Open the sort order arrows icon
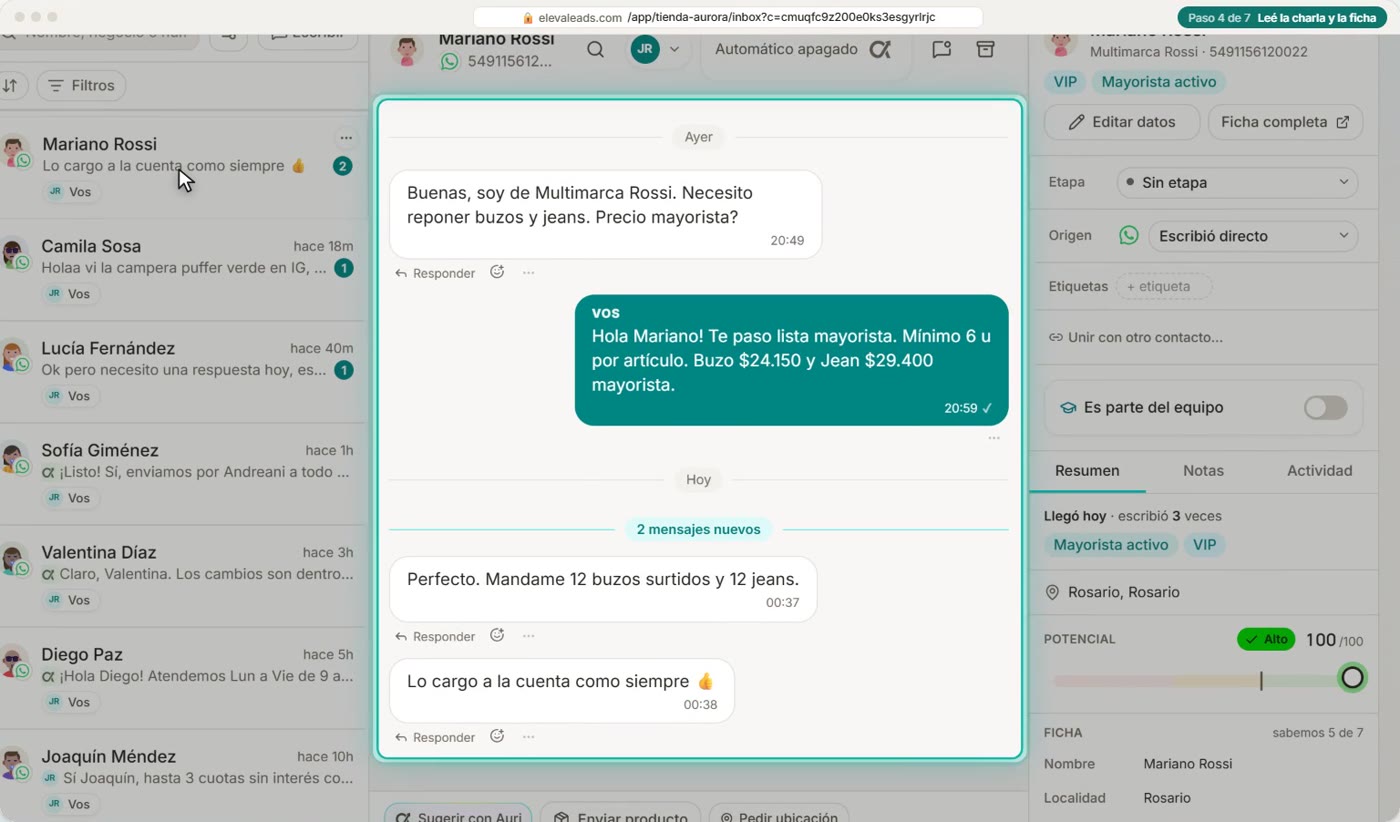Image resolution: width=1400 pixels, height=822 pixels. 10,86
